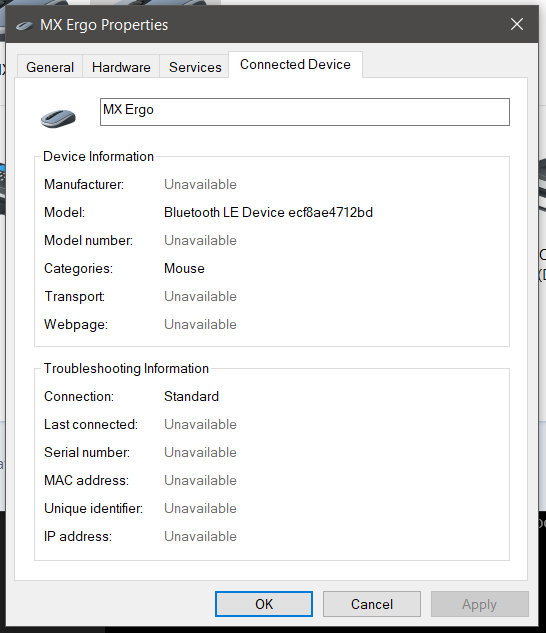Image resolution: width=546 pixels, height=633 pixels.
Task: Click the Unavailable value next to MAC address
Action: coord(200,480)
